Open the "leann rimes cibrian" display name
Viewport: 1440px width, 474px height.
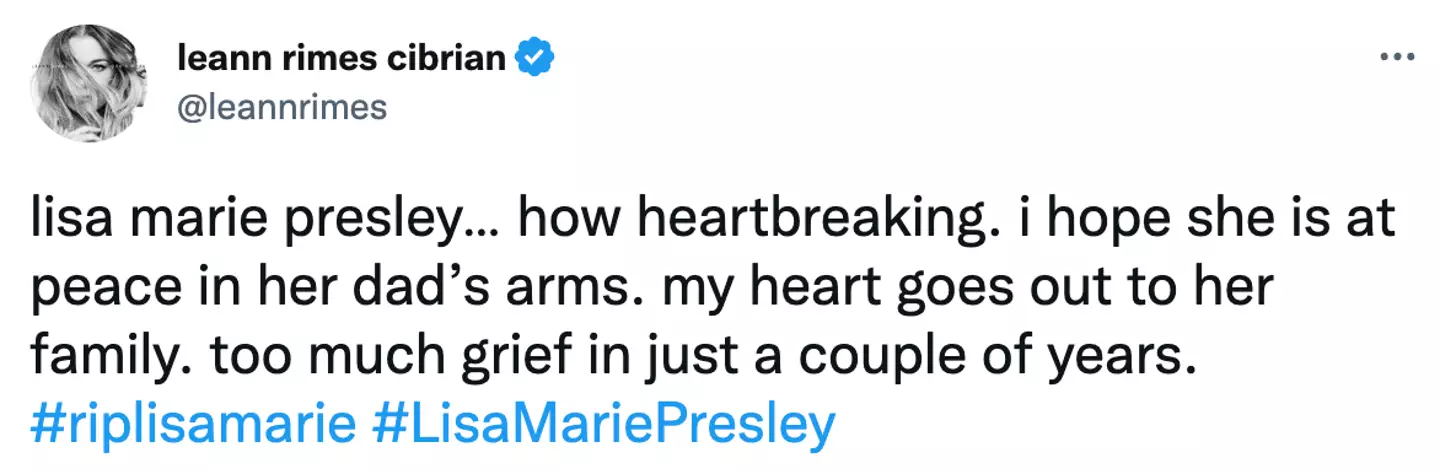(341, 59)
